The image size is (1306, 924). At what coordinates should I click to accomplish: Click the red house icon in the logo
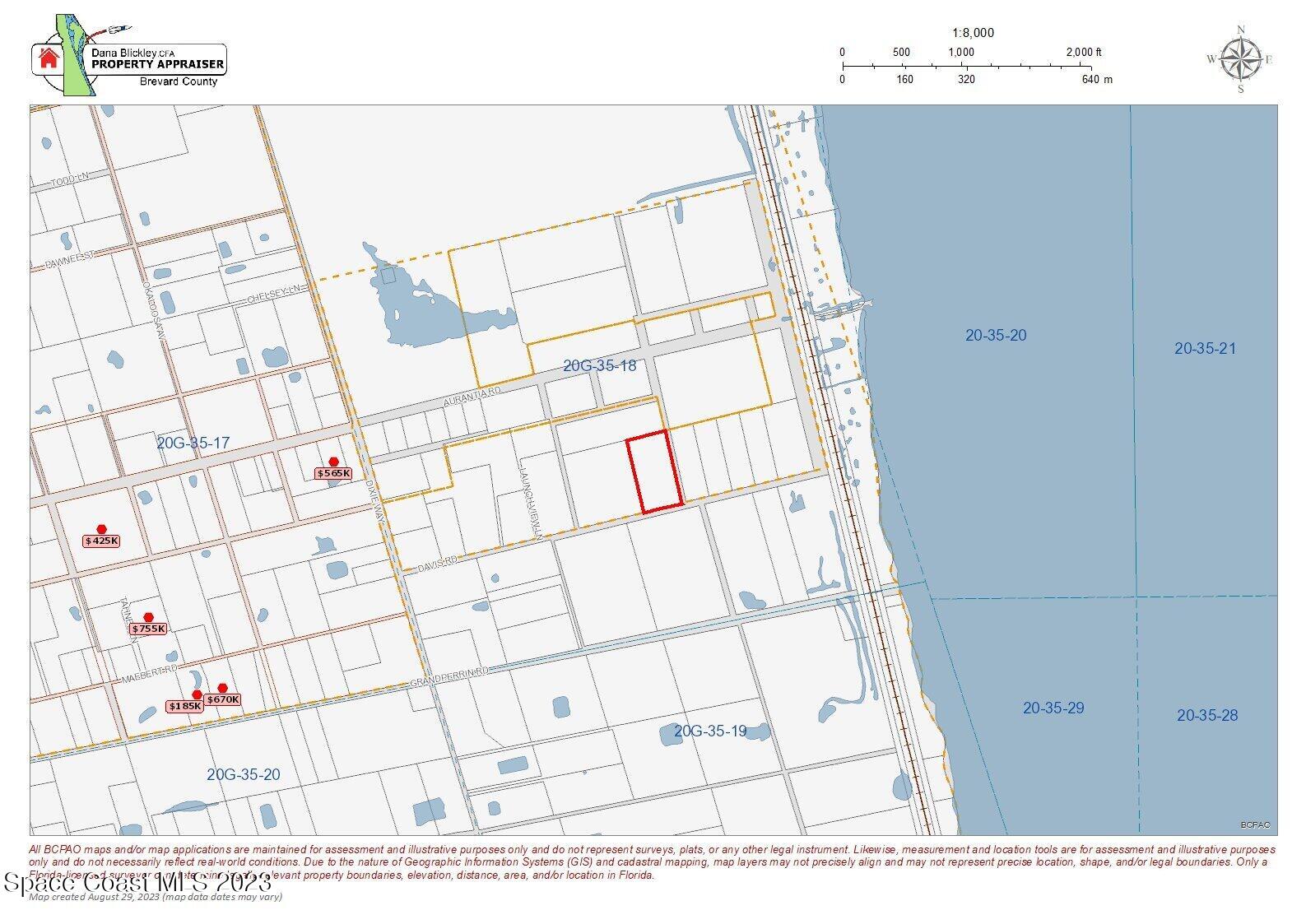pyautogui.click(x=49, y=58)
